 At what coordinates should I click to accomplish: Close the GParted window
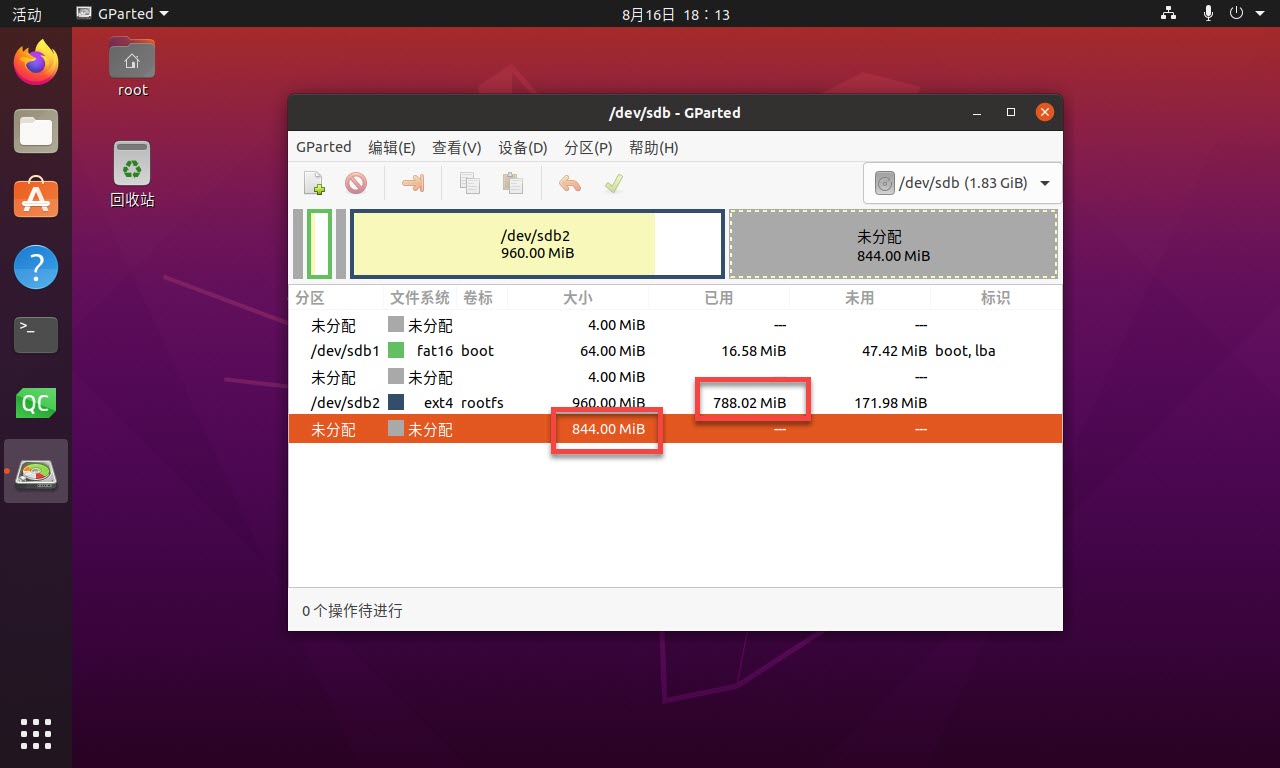1045,112
